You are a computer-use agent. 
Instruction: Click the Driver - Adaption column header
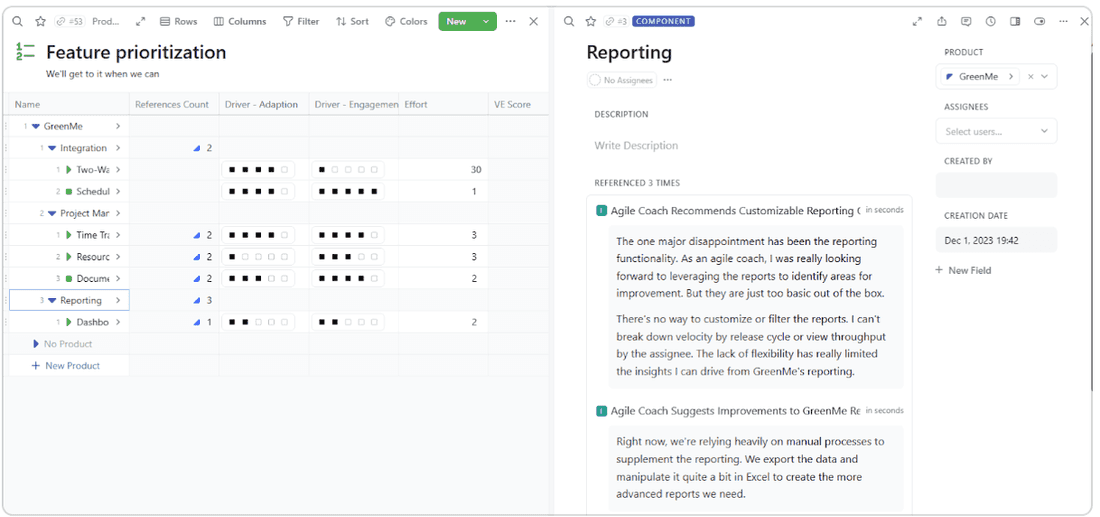click(x=264, y=105)
